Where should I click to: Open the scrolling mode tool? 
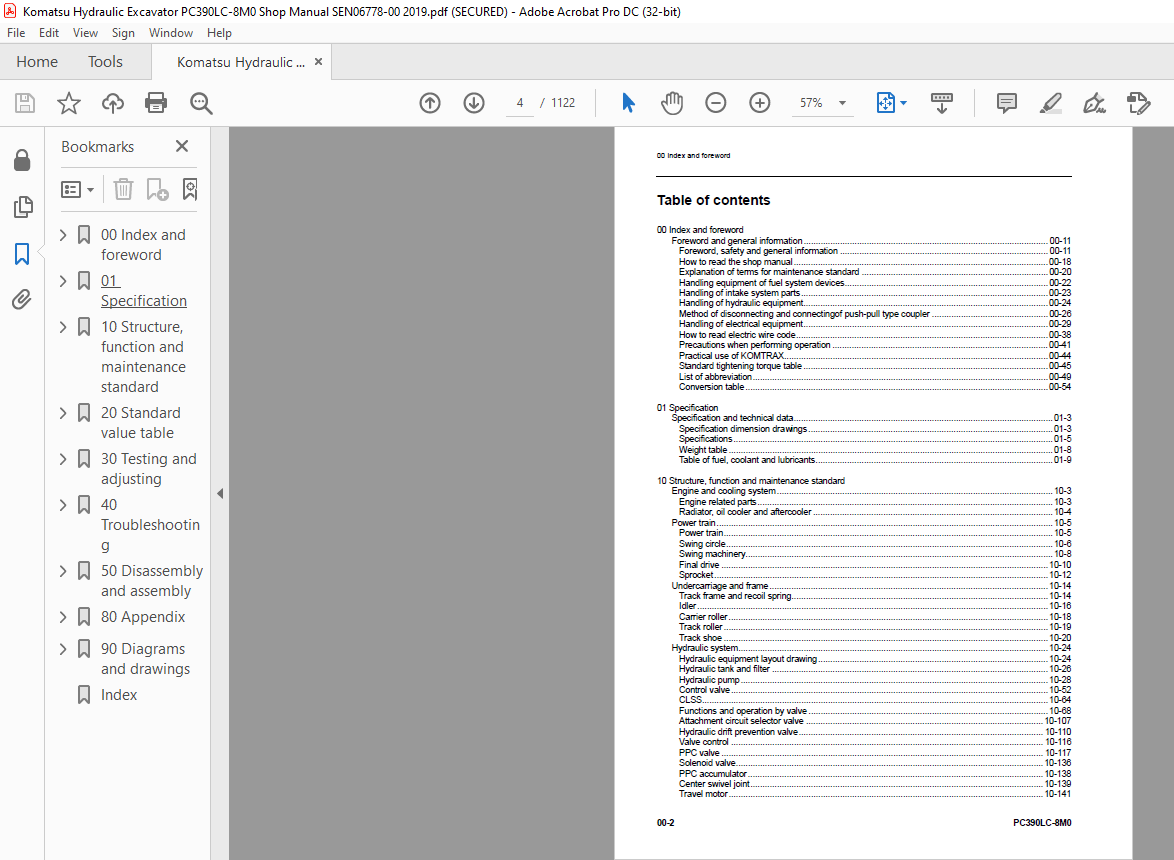(x=942, y=103)
